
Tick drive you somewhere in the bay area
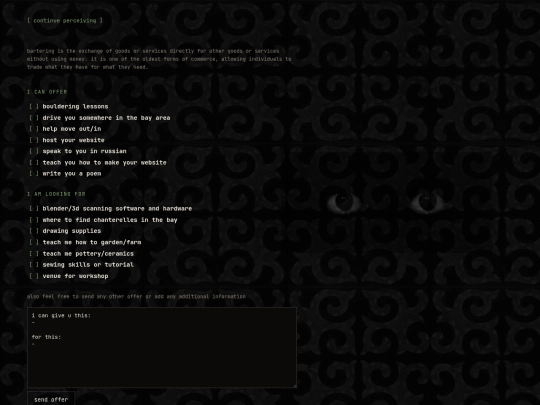coord(34,118)
